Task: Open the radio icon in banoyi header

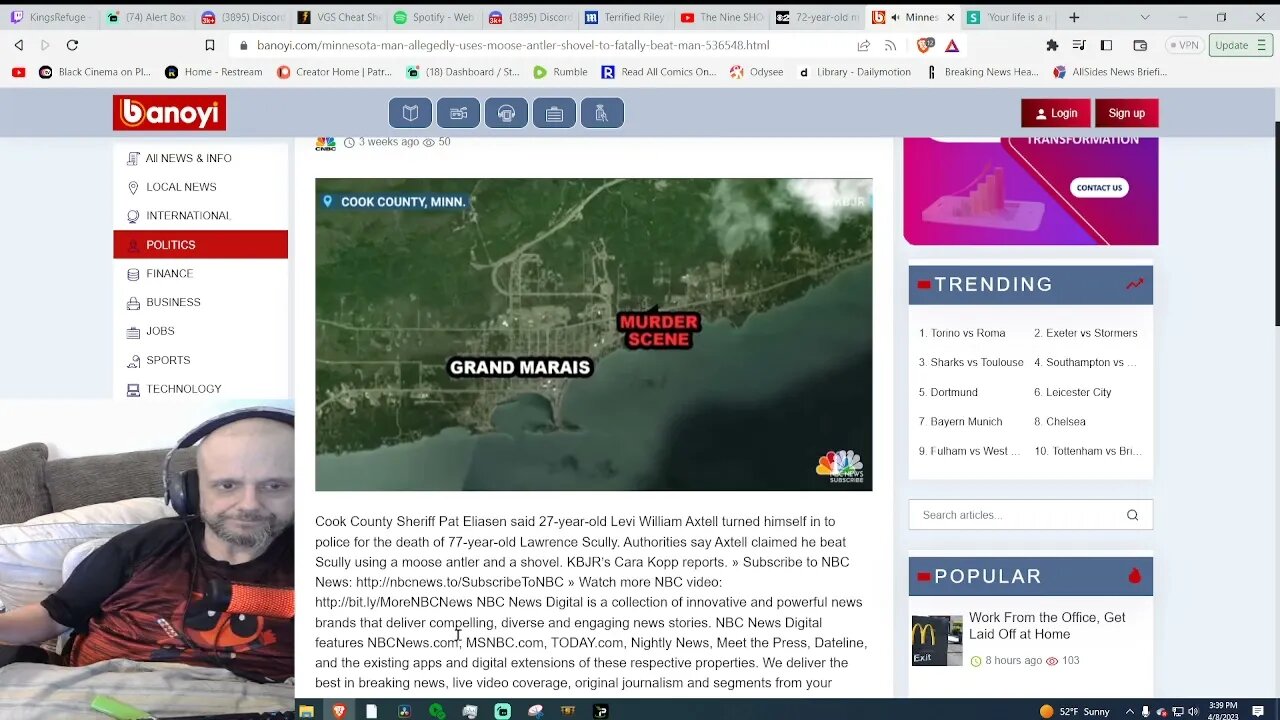Action: tap(458, 113)
